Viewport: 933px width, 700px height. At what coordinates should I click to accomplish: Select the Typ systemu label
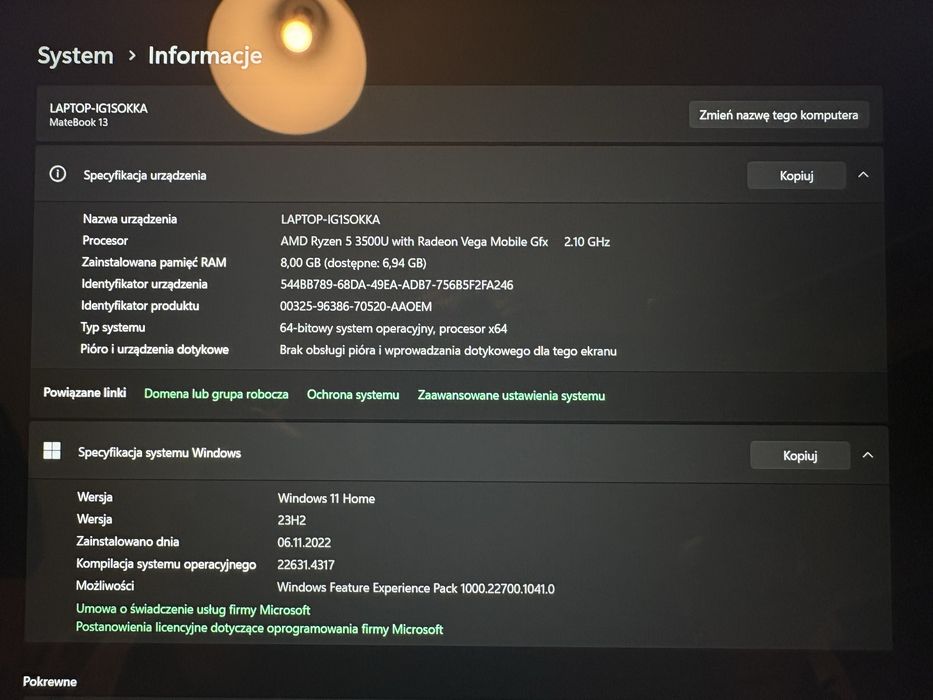(113, 327)
